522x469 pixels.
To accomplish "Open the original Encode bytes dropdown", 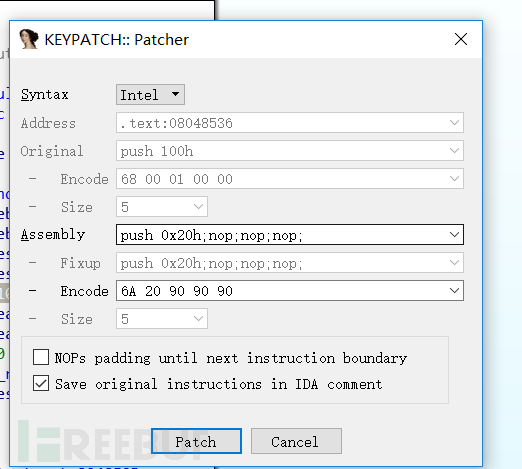I will [x=454, y=179].
